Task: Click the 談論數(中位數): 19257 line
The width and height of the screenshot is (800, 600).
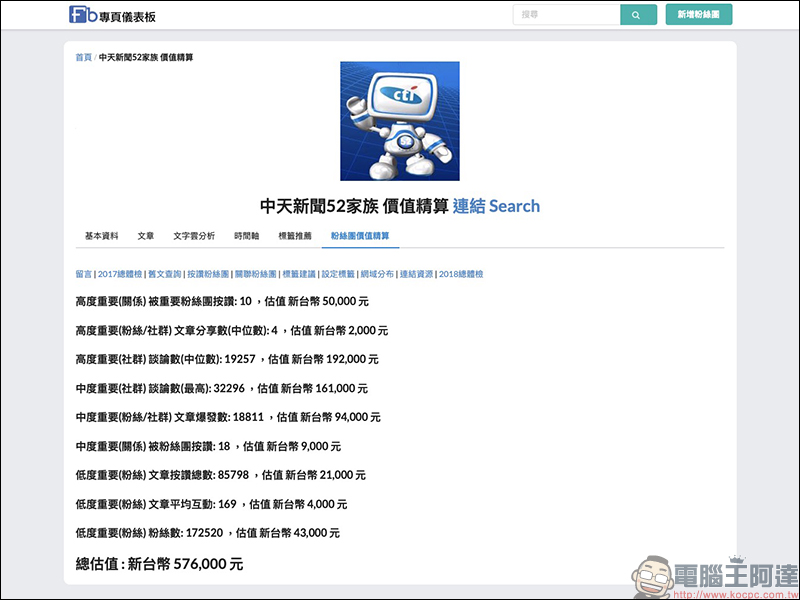Action: (227, 359)
